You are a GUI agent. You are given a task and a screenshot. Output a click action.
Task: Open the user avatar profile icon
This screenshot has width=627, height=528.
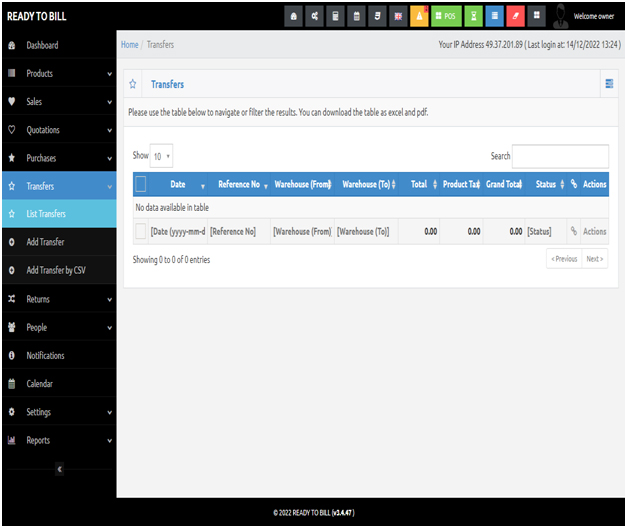561,16
